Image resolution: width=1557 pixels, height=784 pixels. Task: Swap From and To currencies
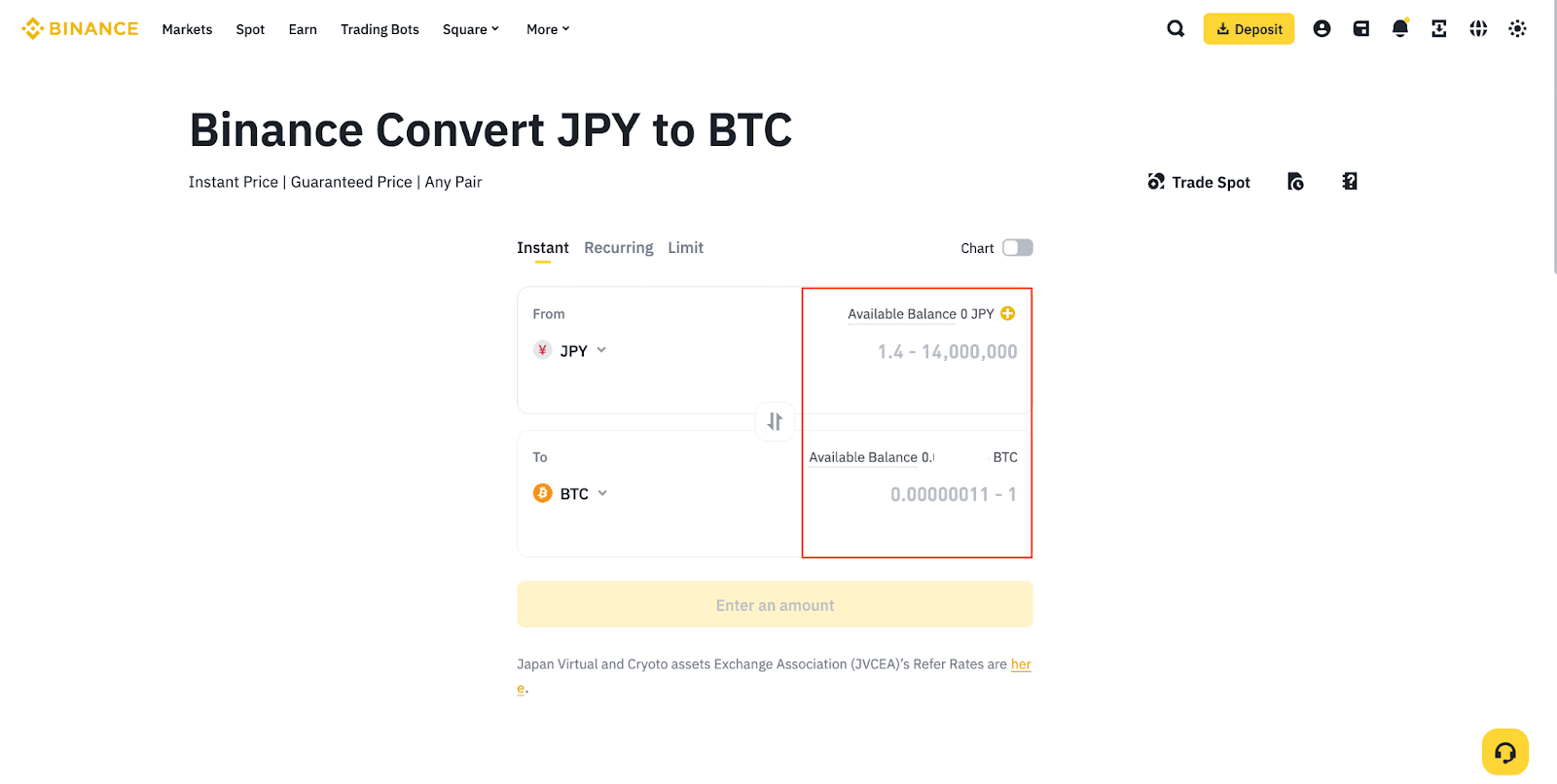pos(775,421)
